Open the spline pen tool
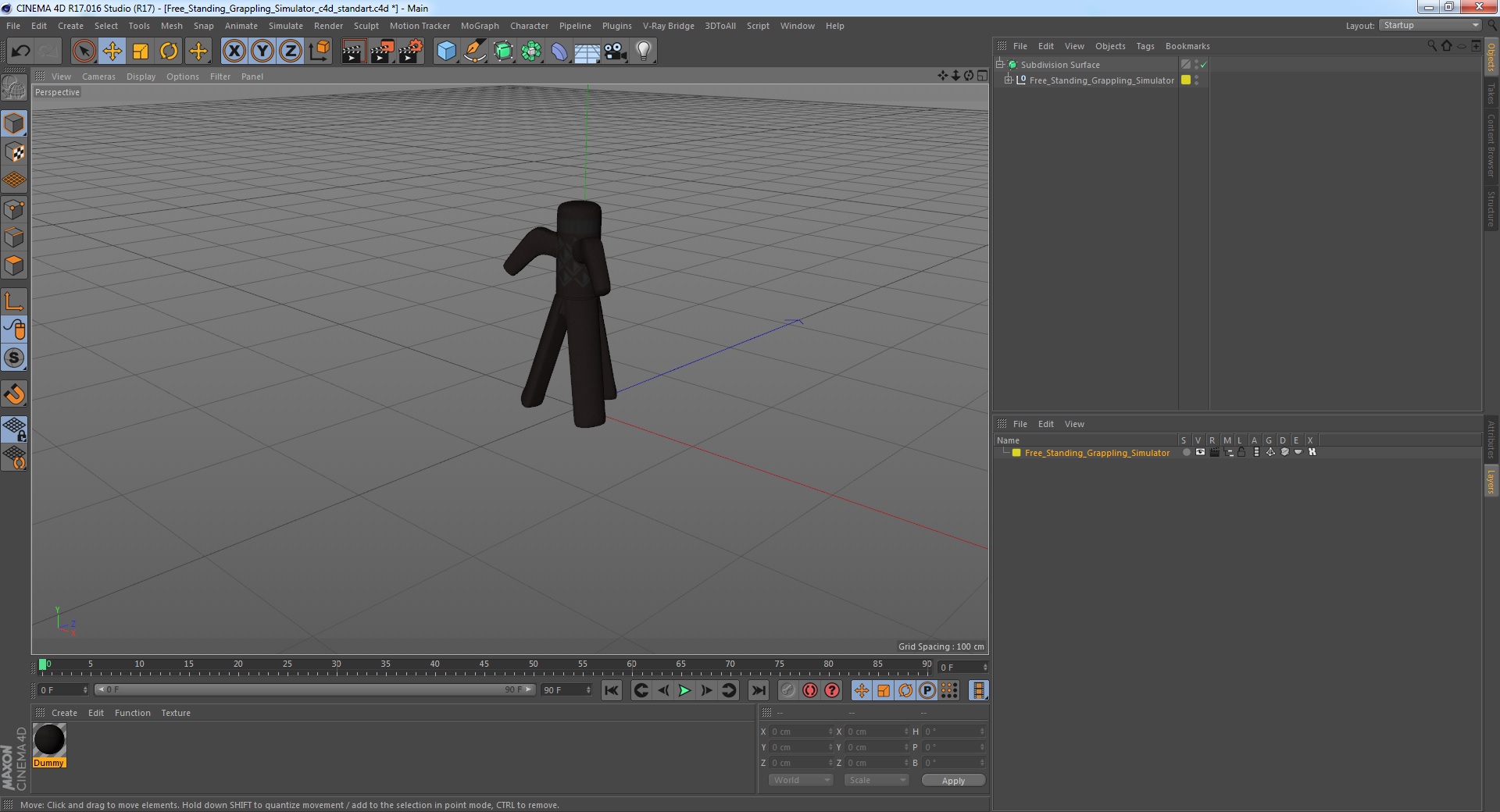This screenshot has height=812, width=1500. pos(474,52)
